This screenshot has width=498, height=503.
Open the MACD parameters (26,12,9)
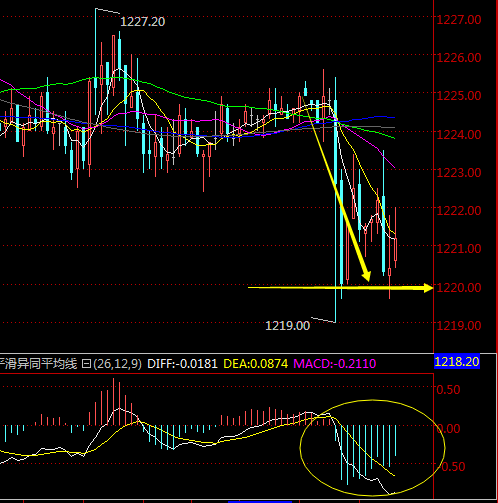tap(117, 364)
